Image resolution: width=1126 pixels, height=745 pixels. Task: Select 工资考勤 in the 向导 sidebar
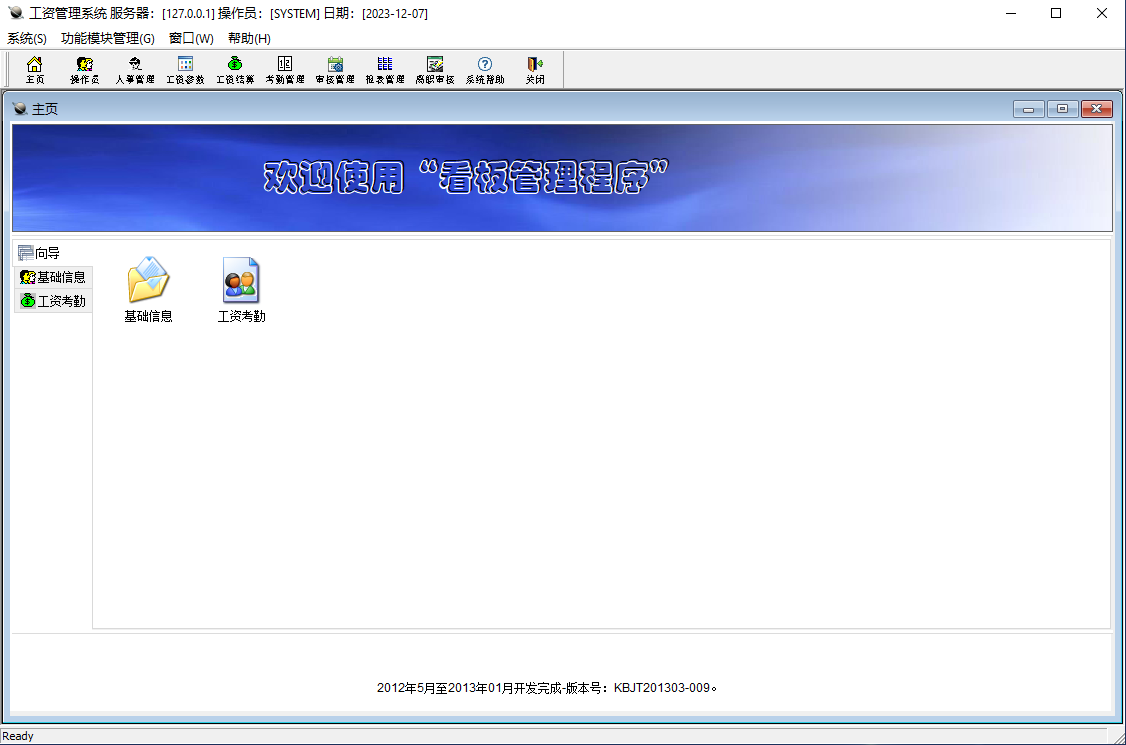point(53,301)
